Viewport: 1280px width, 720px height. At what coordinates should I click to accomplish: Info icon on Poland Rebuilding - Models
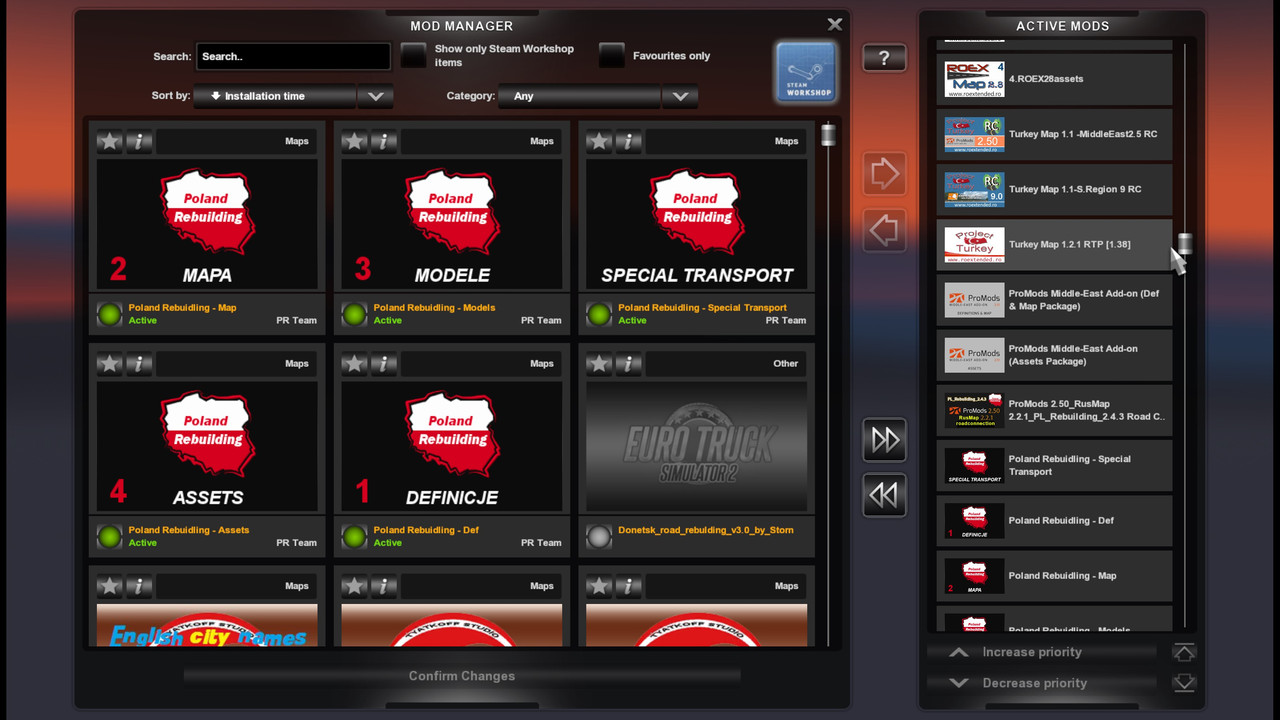coord(384,141)
